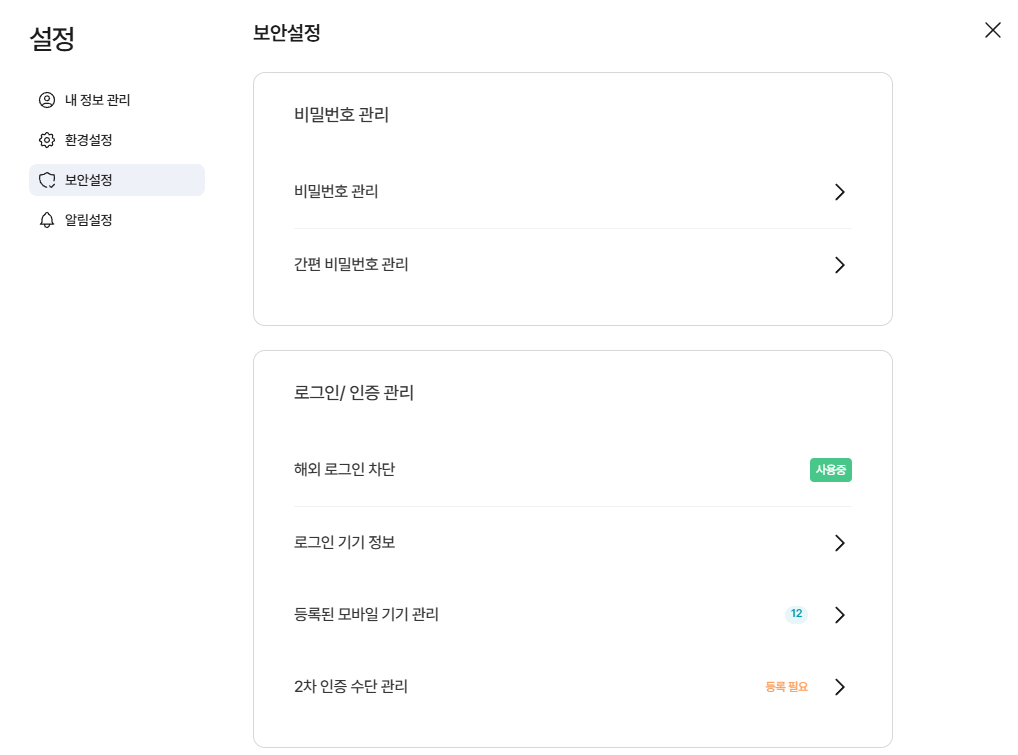Open 간편 비밀번호 관리 text row

pyautogui.click(x=351, y=264)
